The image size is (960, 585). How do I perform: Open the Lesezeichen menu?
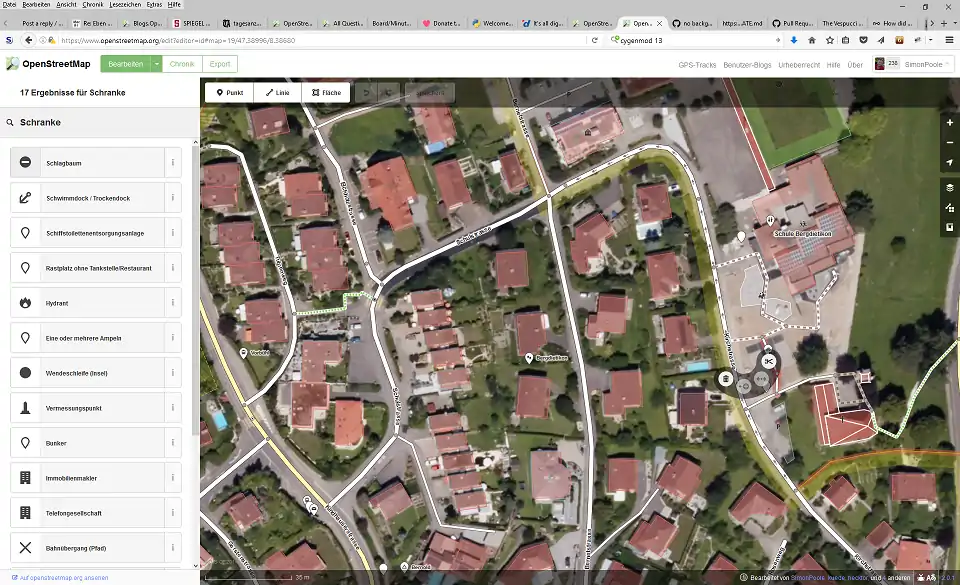tap(125, 4)
